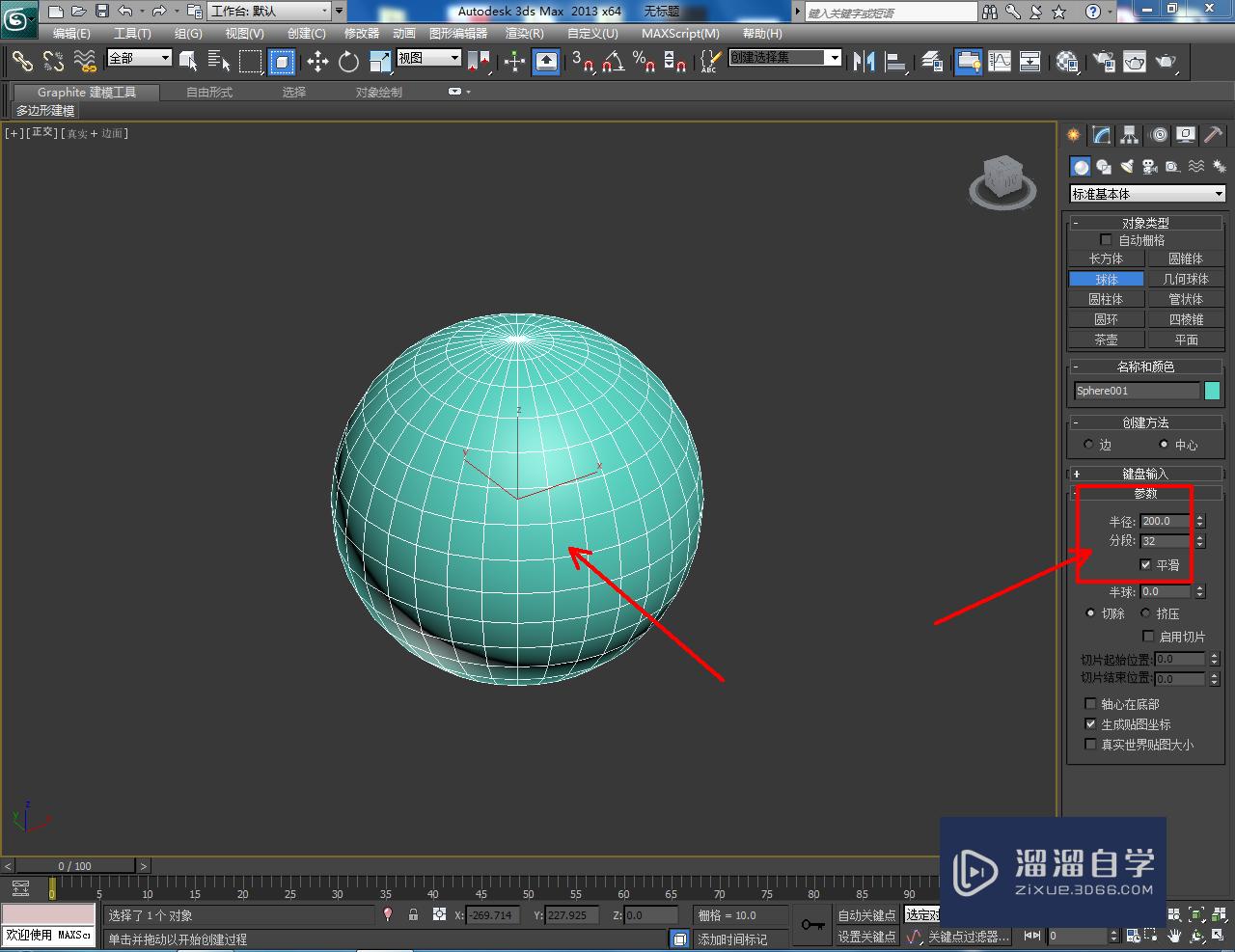1235x952 pixels.
Task: Open the 视图 reference coordinate dropdown
Action: (428, 58)
